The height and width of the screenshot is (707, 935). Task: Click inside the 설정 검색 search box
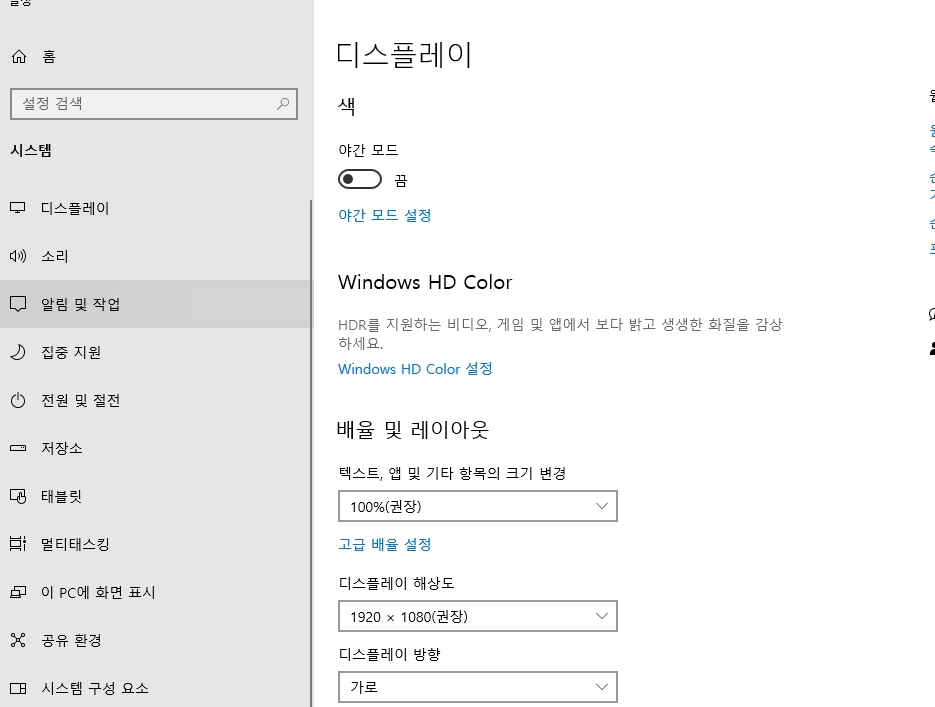pos(150,103)
